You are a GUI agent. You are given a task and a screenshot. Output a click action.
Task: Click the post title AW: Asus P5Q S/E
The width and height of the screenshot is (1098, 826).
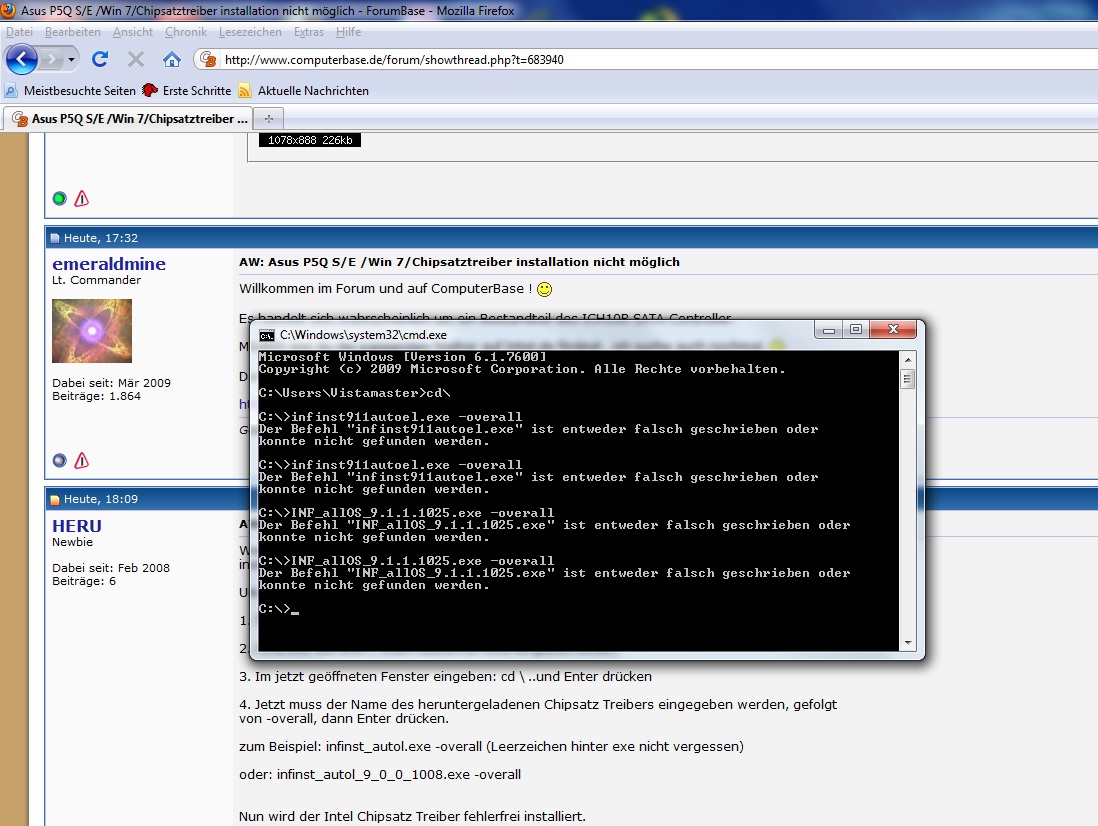(x=459, y=262)
